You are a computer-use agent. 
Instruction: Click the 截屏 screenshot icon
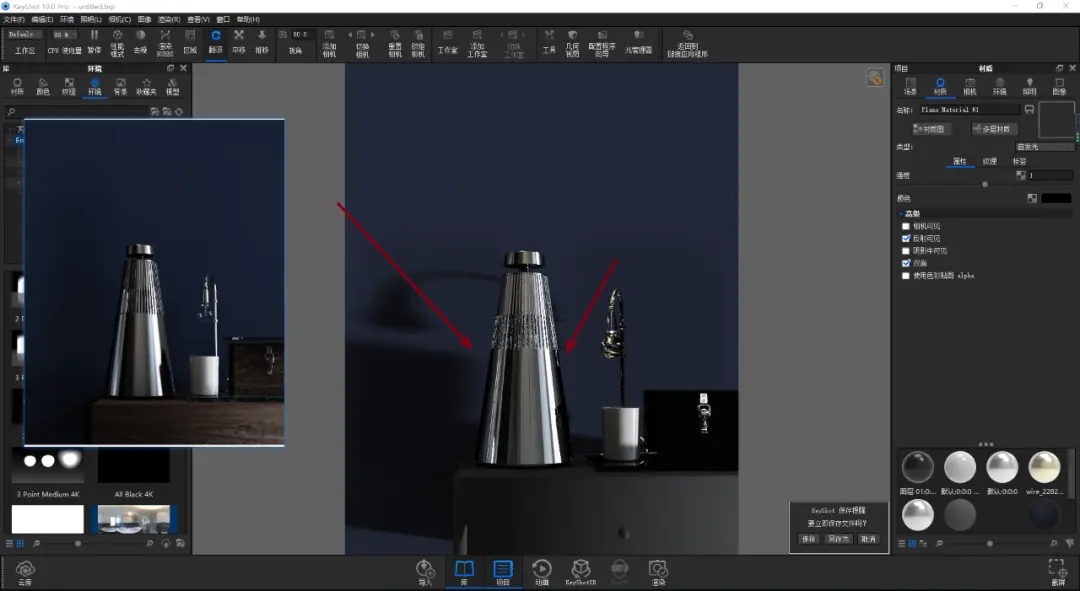(1058, 572)
